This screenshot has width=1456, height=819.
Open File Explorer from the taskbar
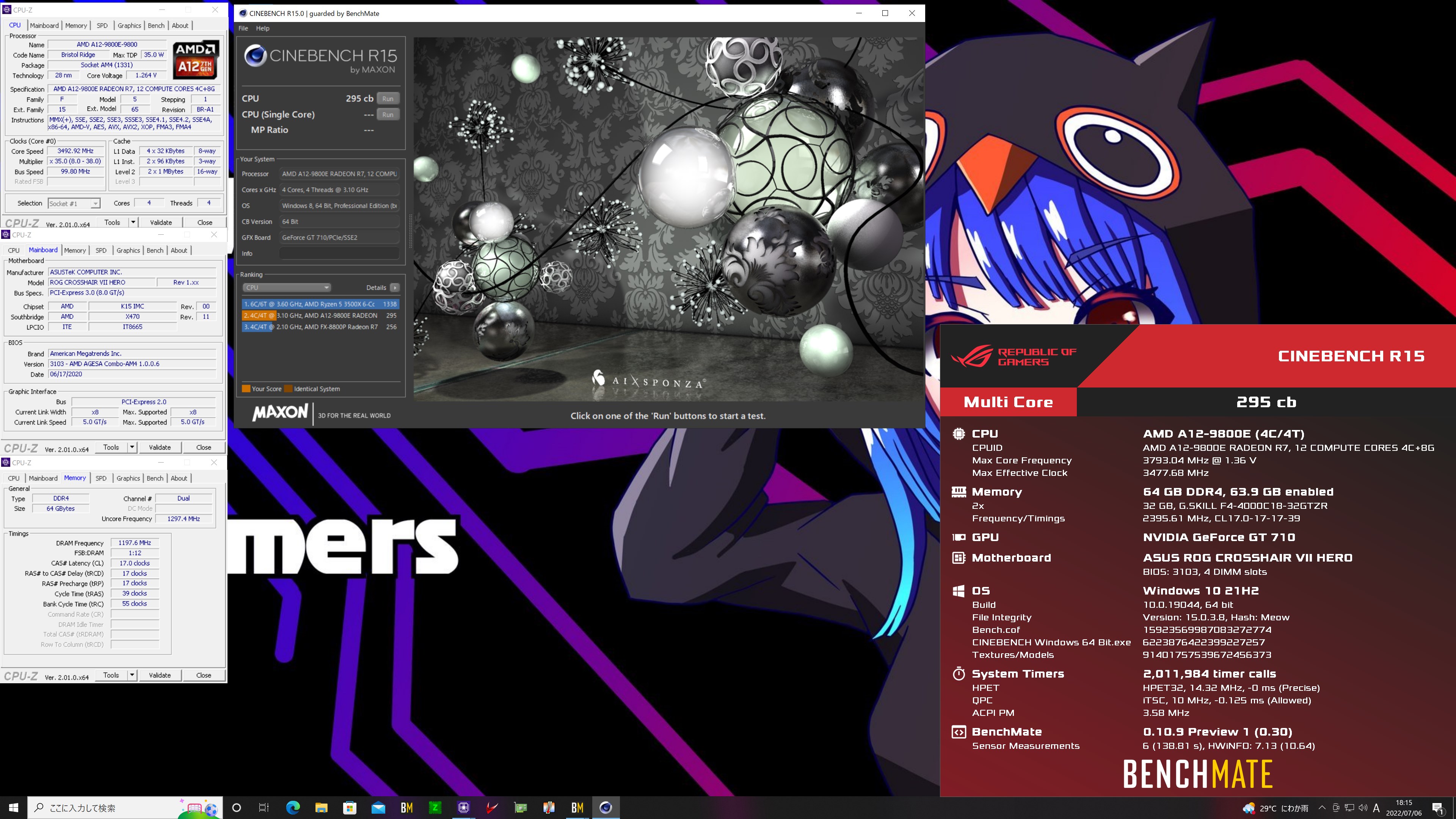coord(321,808)
